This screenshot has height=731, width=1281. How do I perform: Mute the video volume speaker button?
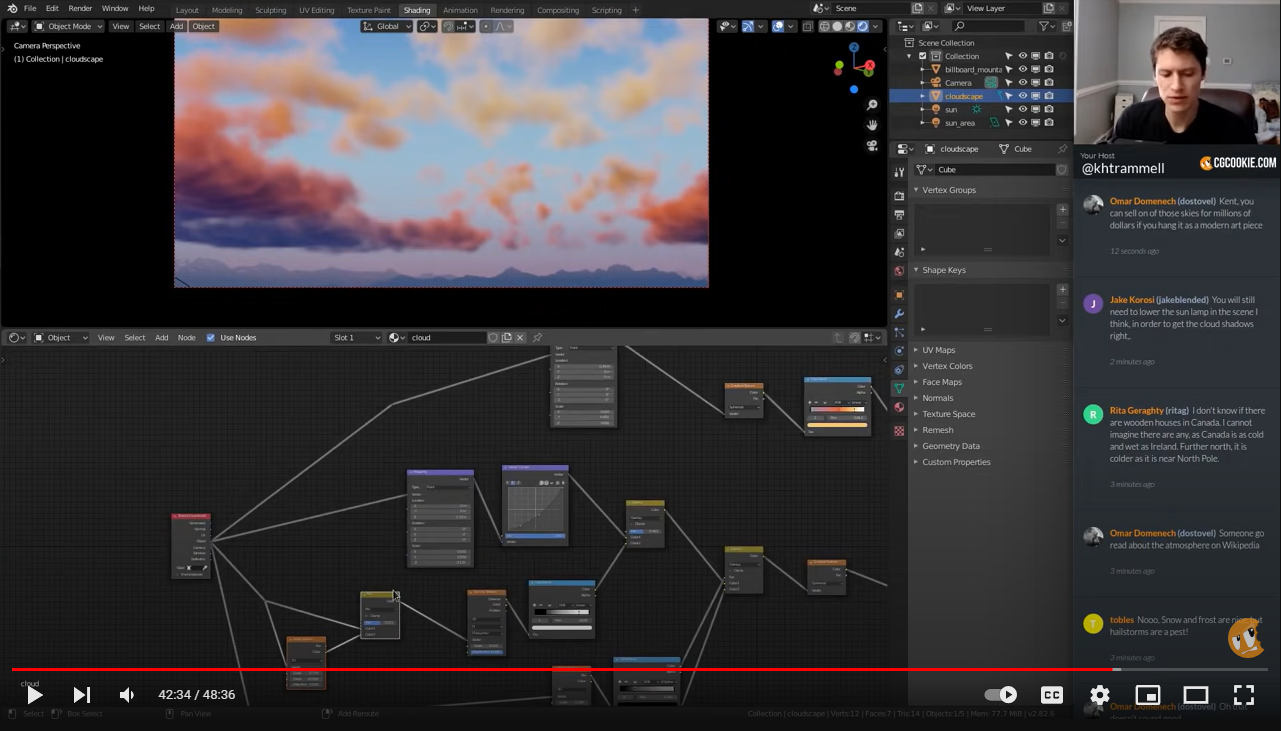(x=126, y=695)
